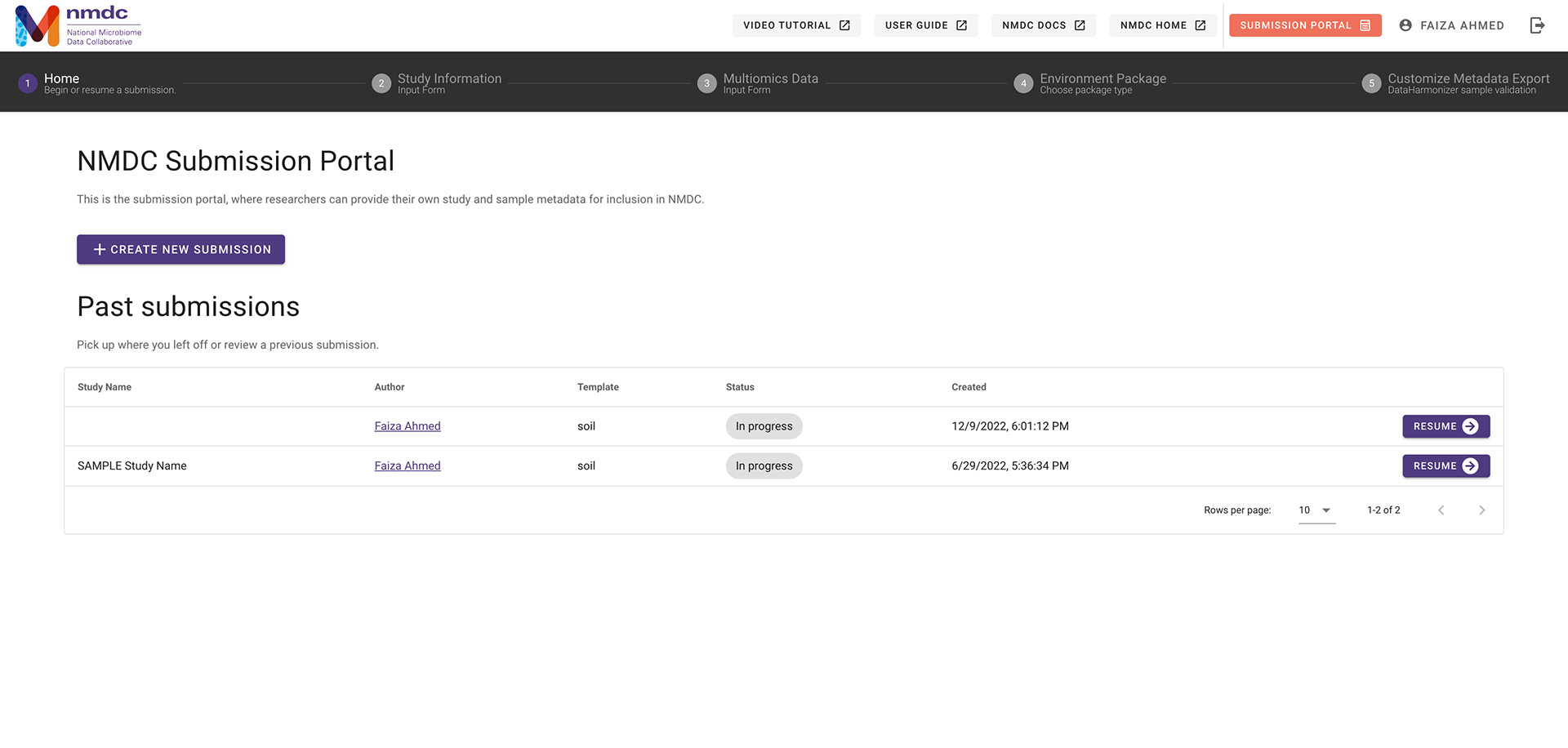Click the Faiza Ahmed user account
The width and height of the screenshot is (1568, 748).
tap(1451, 25)
